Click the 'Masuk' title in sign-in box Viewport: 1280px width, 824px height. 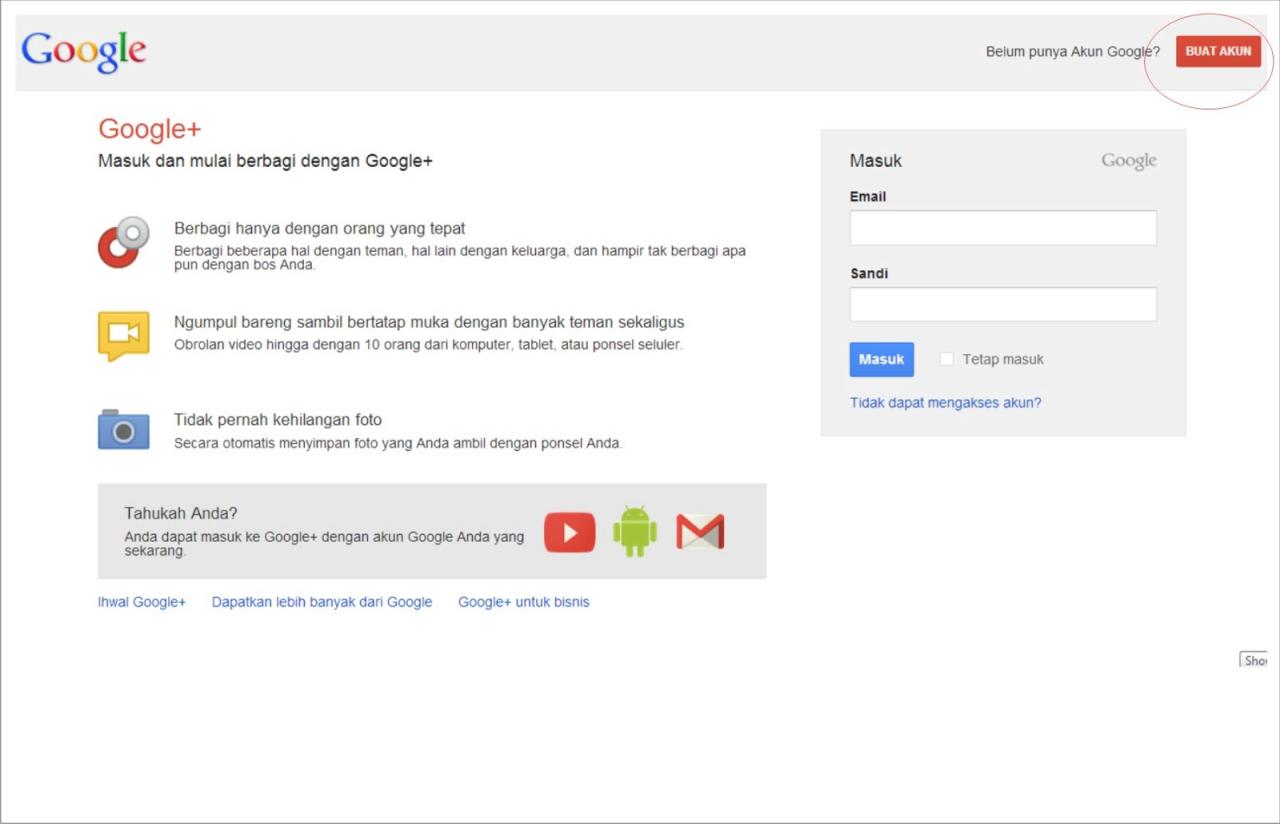pos(876,160)
